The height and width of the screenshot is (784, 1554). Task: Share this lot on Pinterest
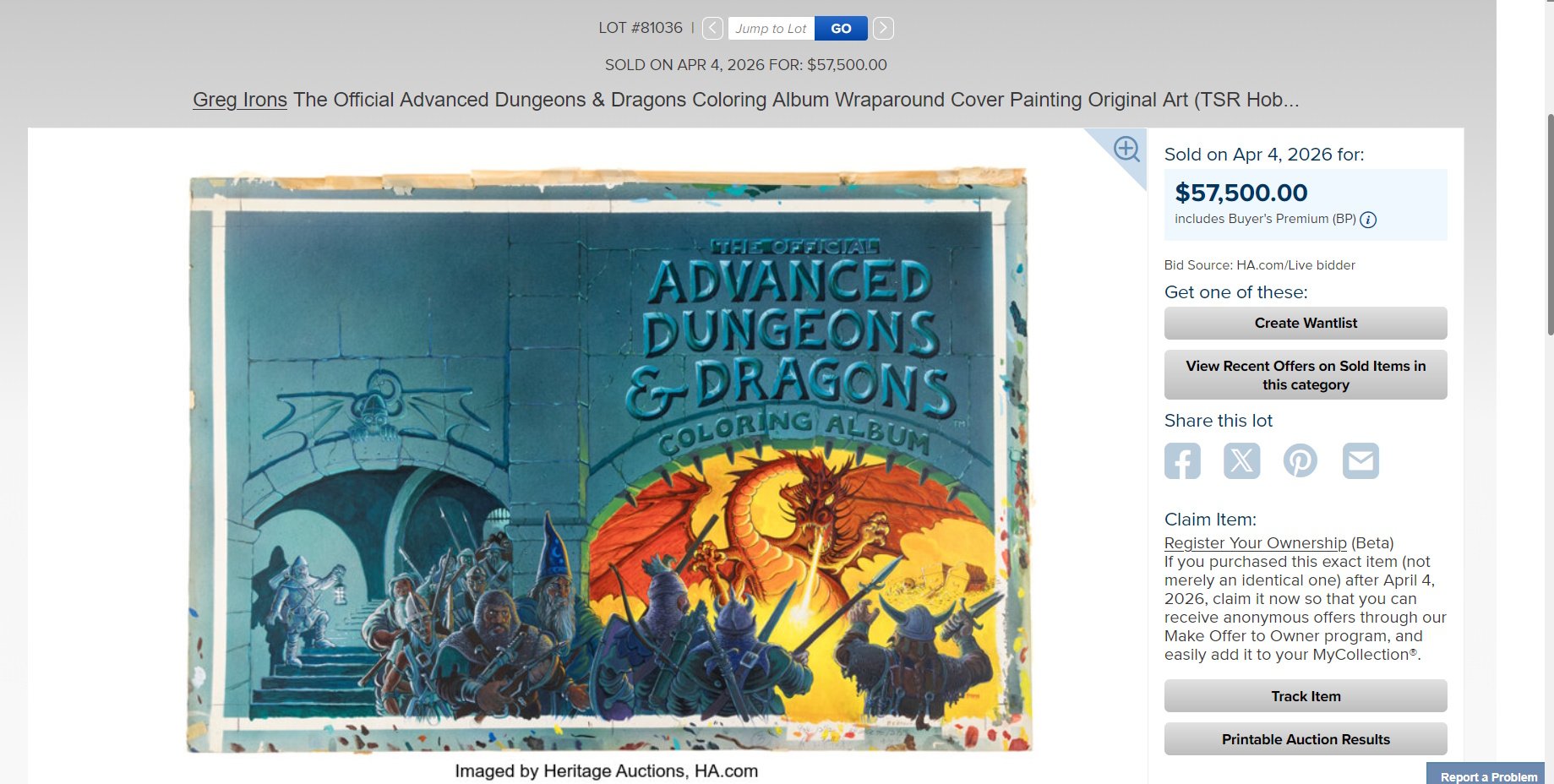(x=1300, y=461)
